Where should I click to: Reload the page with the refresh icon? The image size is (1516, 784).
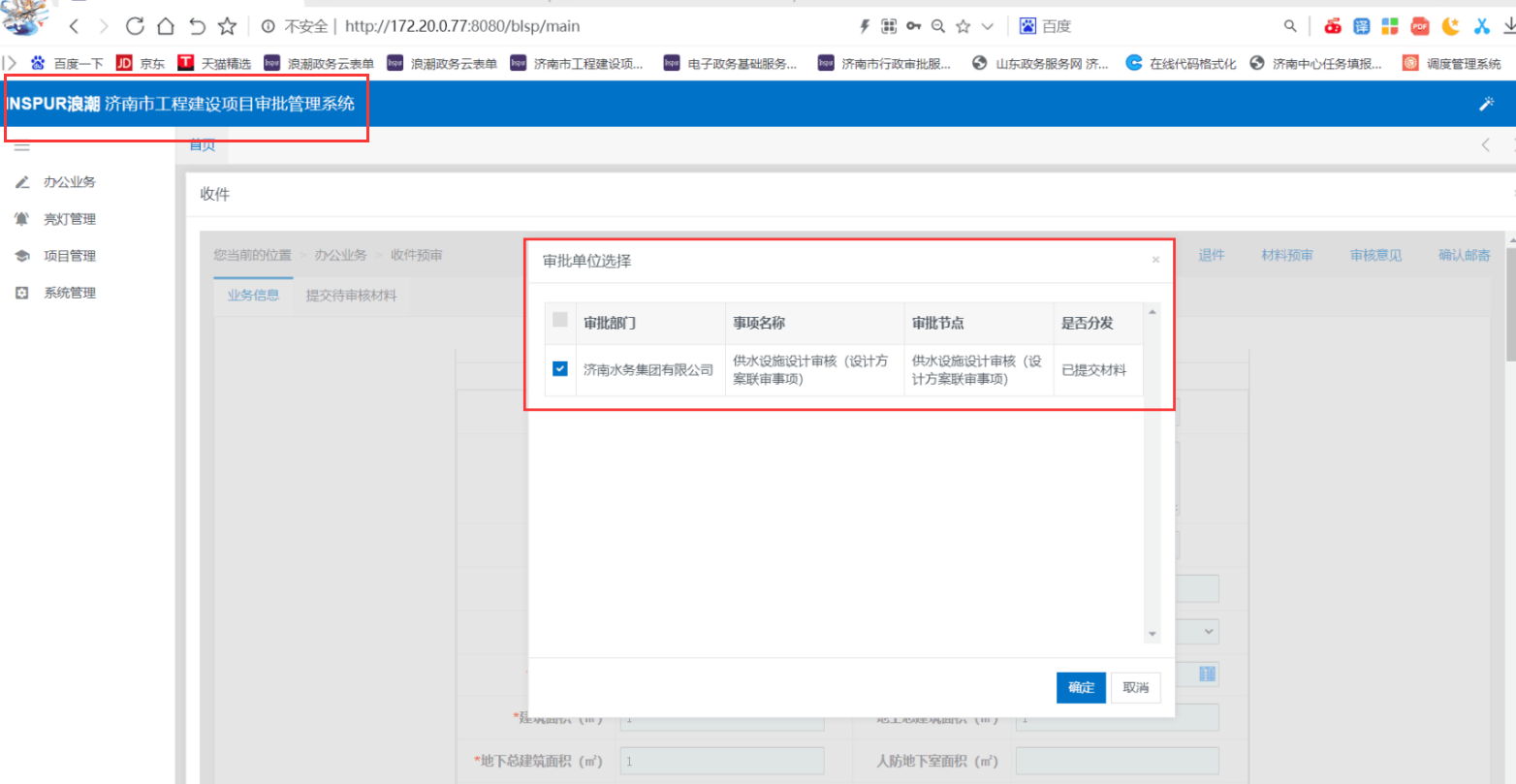(135, 26)
